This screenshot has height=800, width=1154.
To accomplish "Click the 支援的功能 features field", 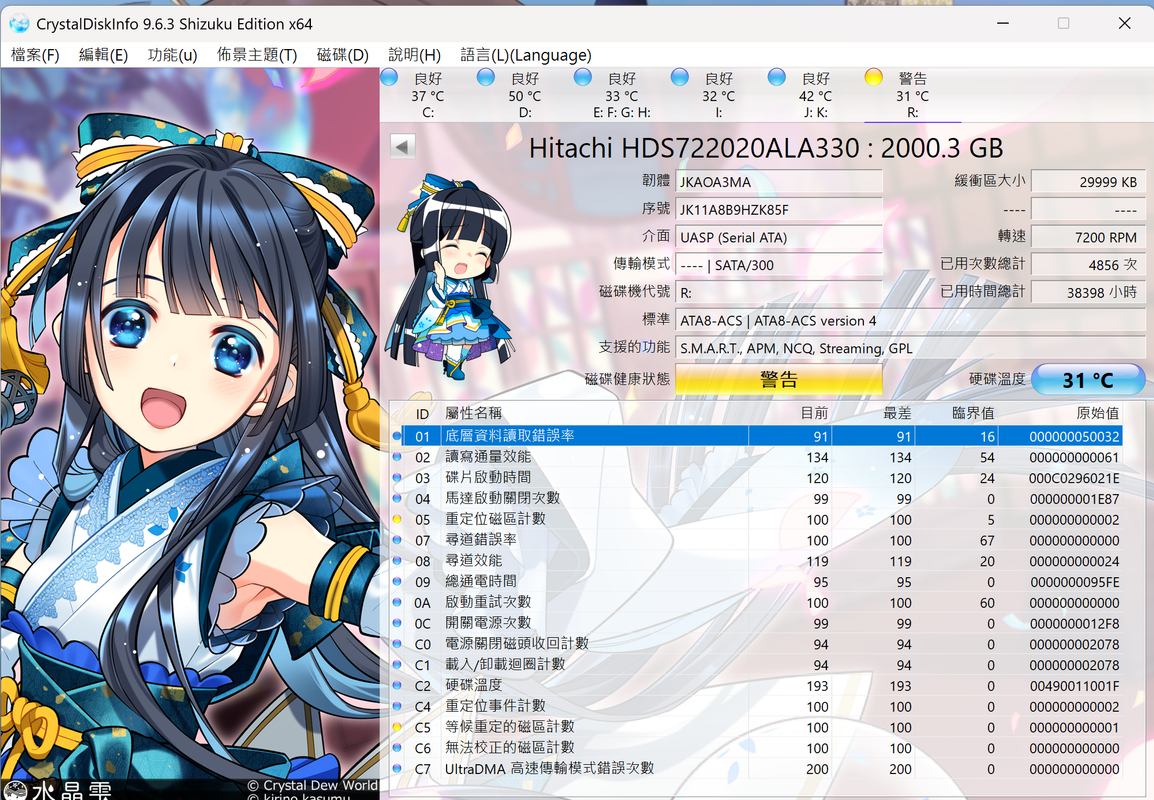I will [x=910, y=348].
